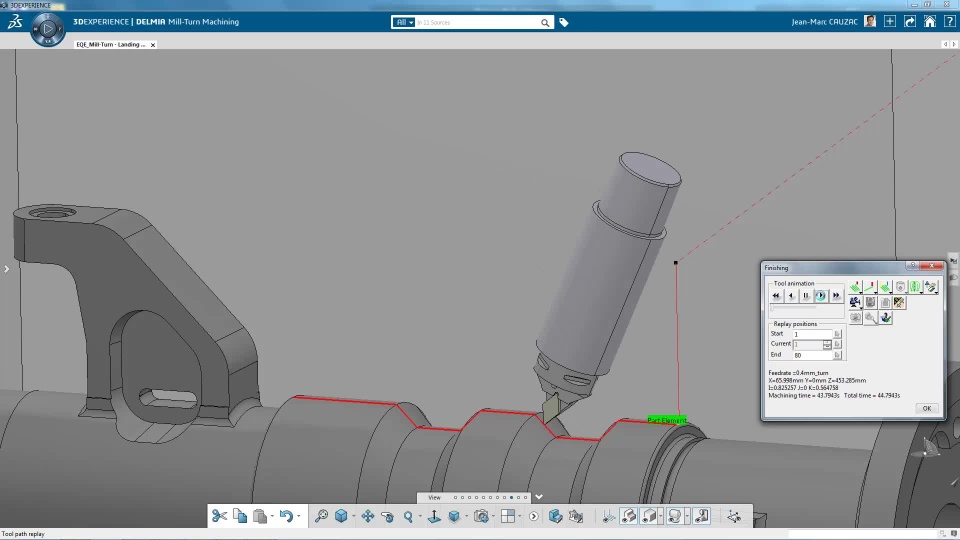Image resolution: width=960 pixels, height=540 pixels.
Task: Click the axis system icon at toolbar end
Action: (733, 516)
